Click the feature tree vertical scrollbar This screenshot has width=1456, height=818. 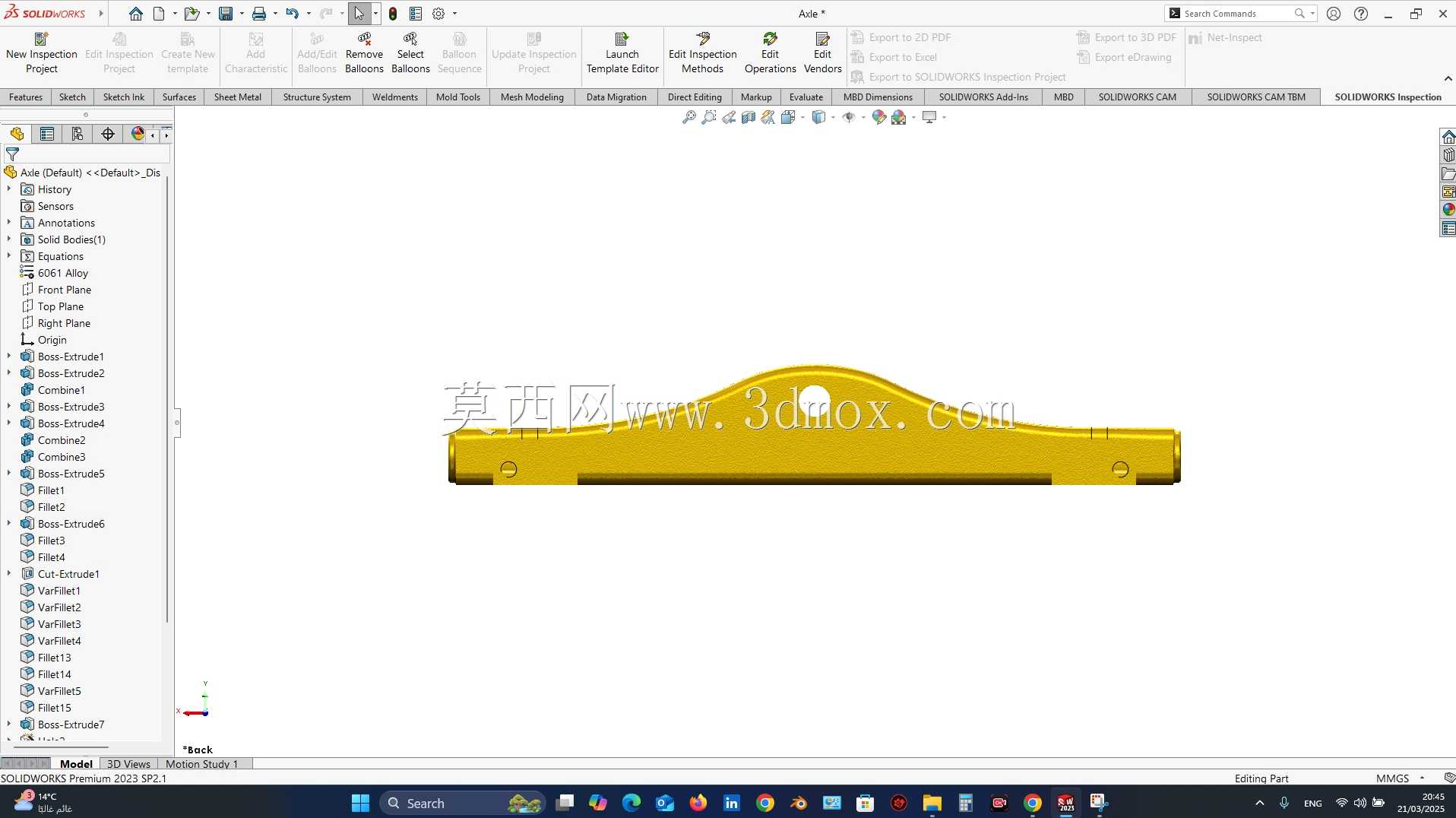click(x=167, y=400)
